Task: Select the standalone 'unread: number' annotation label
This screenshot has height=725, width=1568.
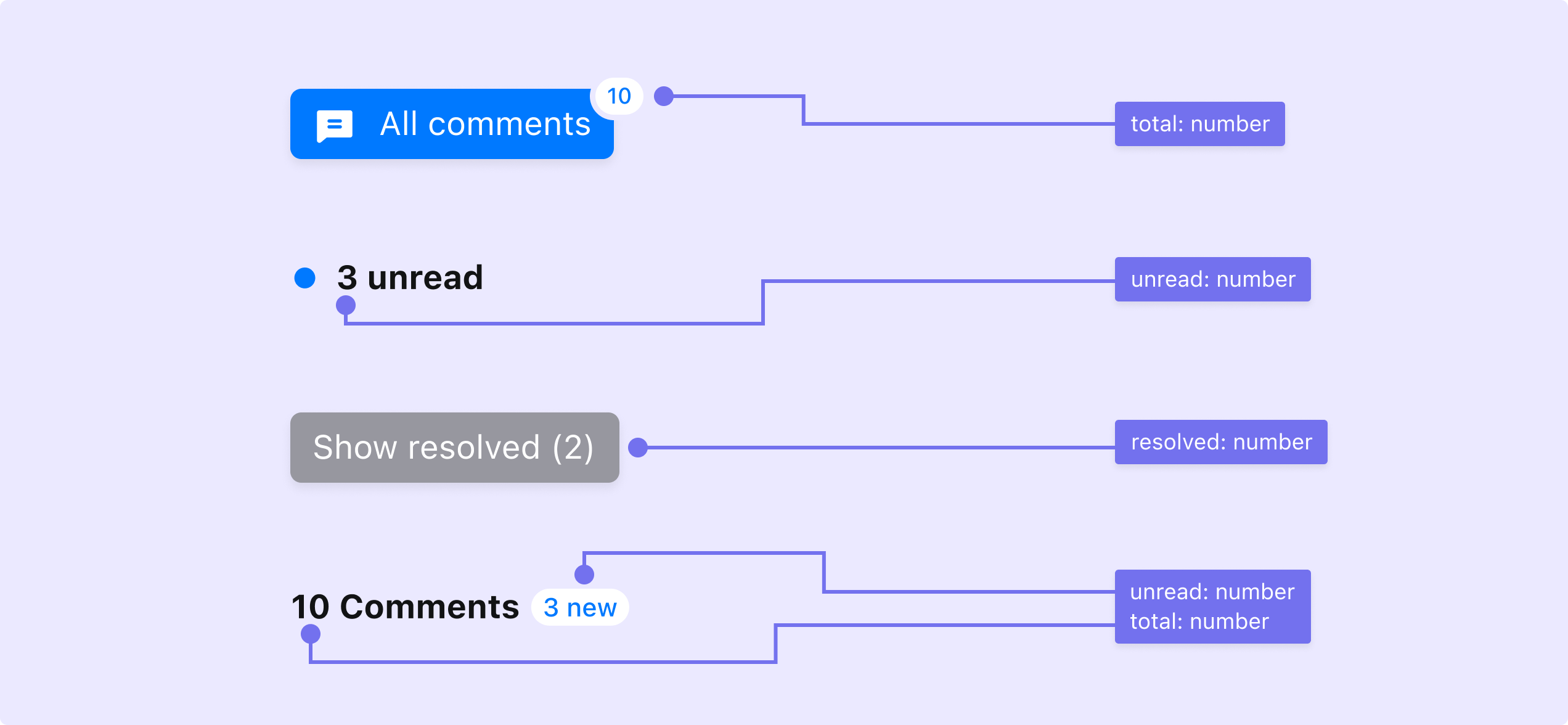Action: pos(1212,279)
